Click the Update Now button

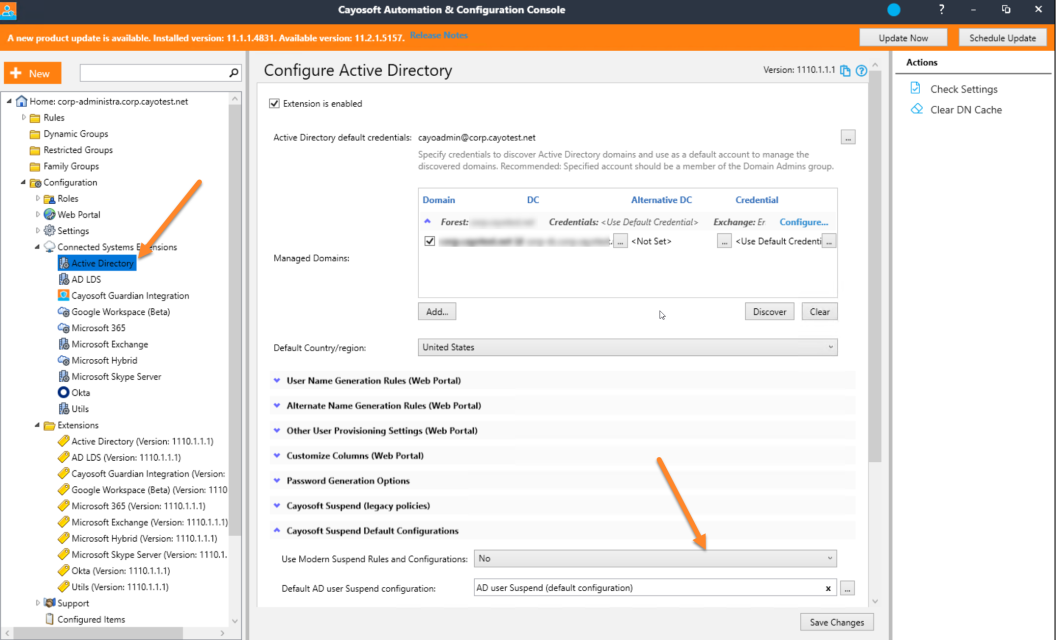coord(903,38)
